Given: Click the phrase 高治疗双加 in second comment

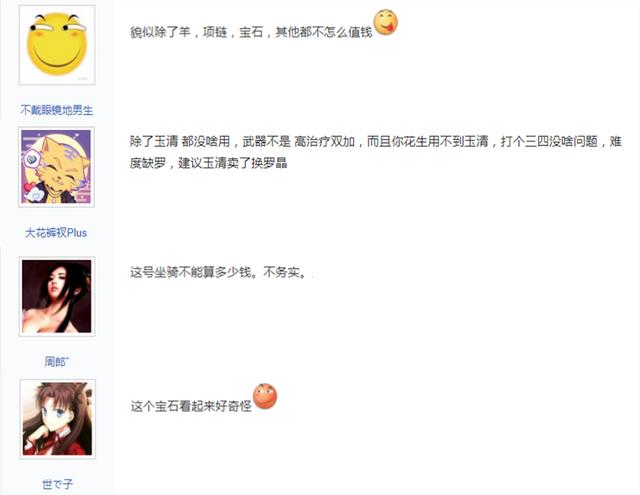Looking at the screenshot, I should 324,142.
